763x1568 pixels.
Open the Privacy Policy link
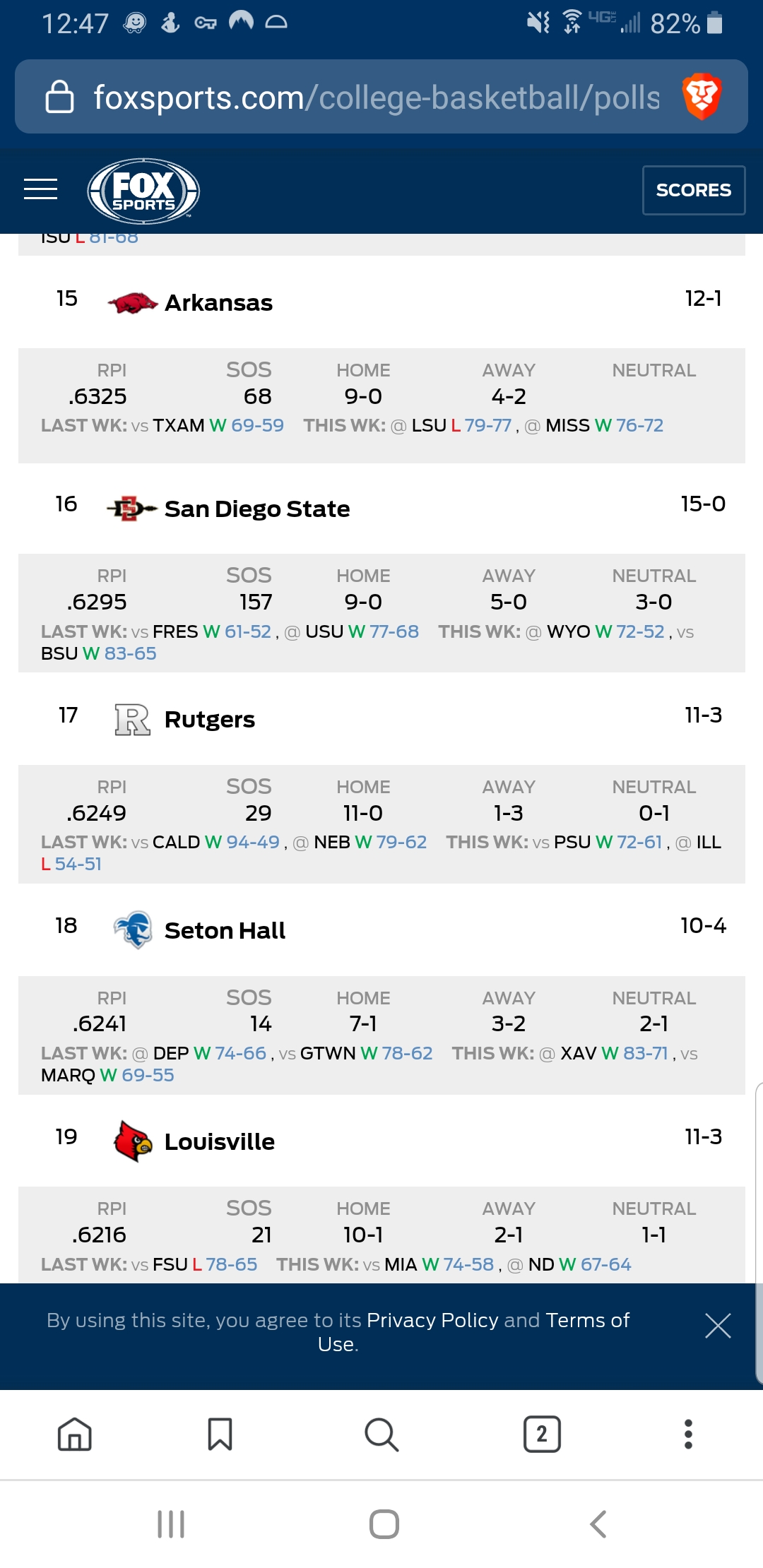pos(432,1320)
